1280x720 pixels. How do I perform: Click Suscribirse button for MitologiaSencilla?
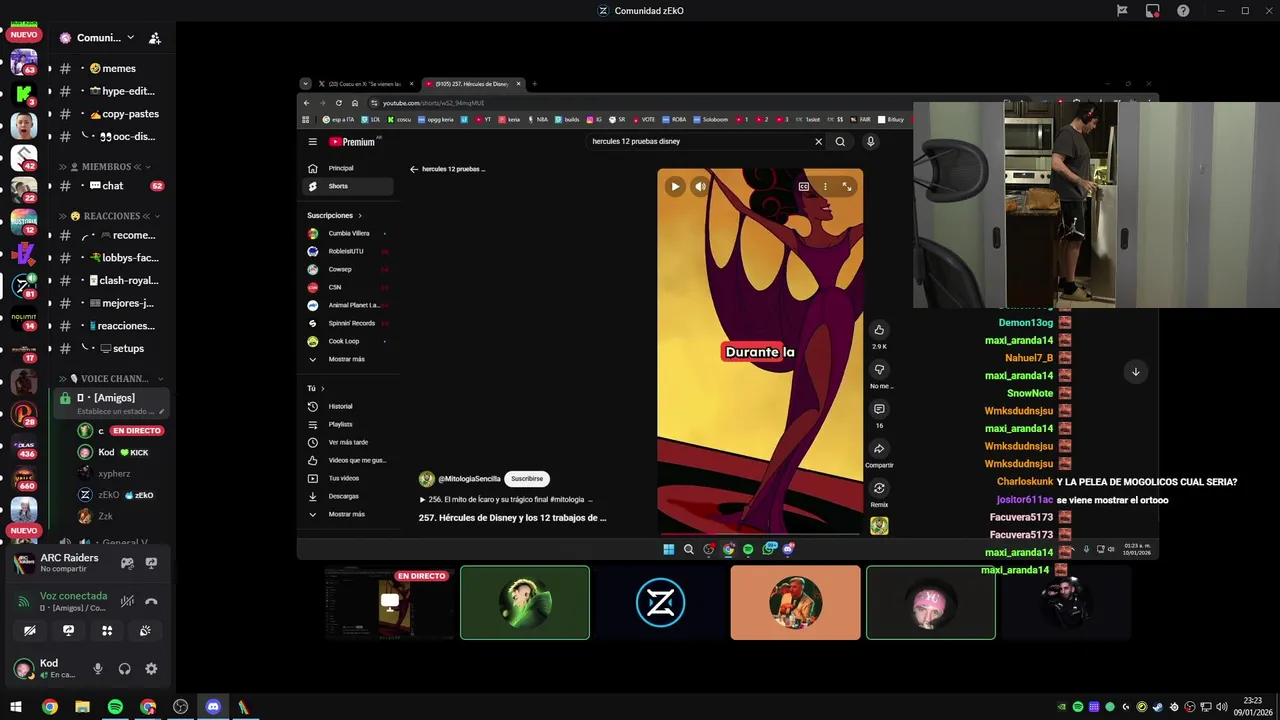[x=527, y=479]
